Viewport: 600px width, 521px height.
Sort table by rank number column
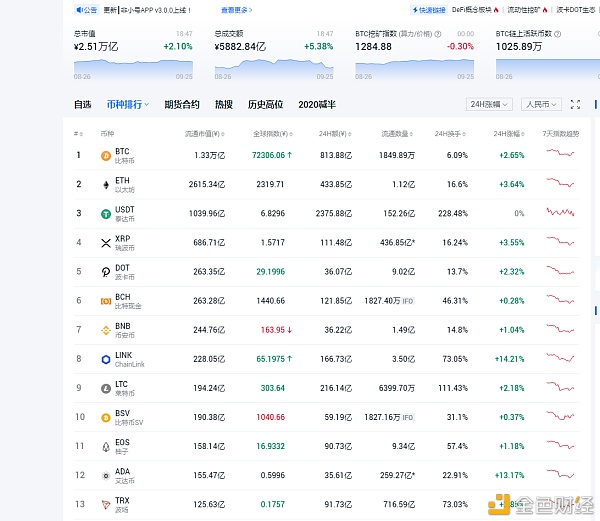(78, 134)
